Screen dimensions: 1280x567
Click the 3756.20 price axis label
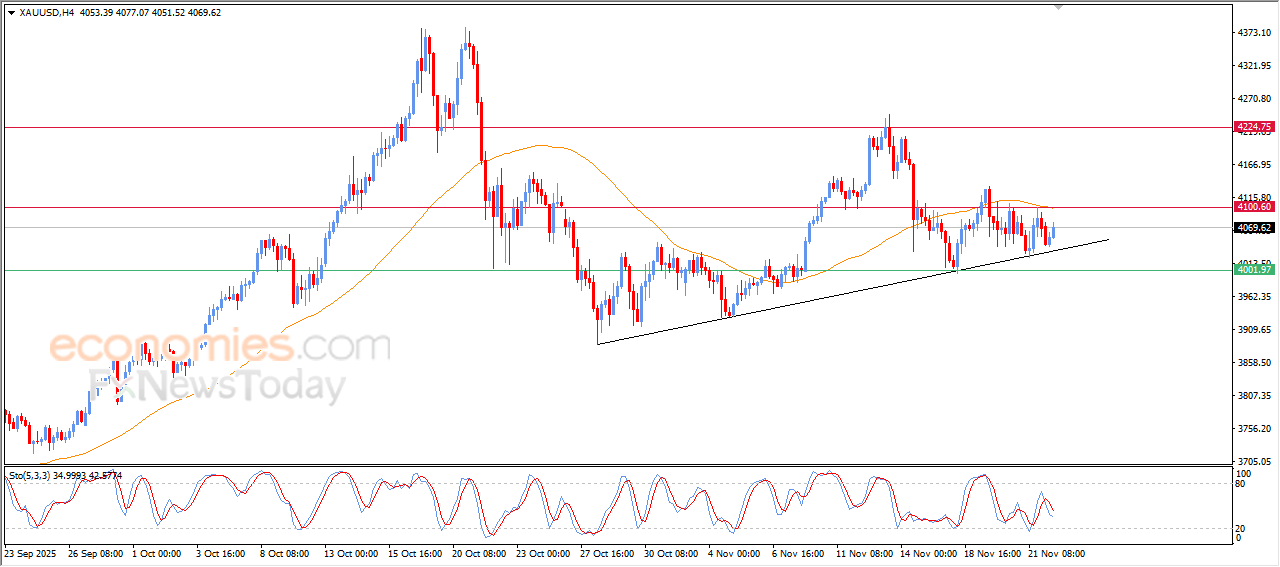pyautogui.click(x=1256, y=429)
